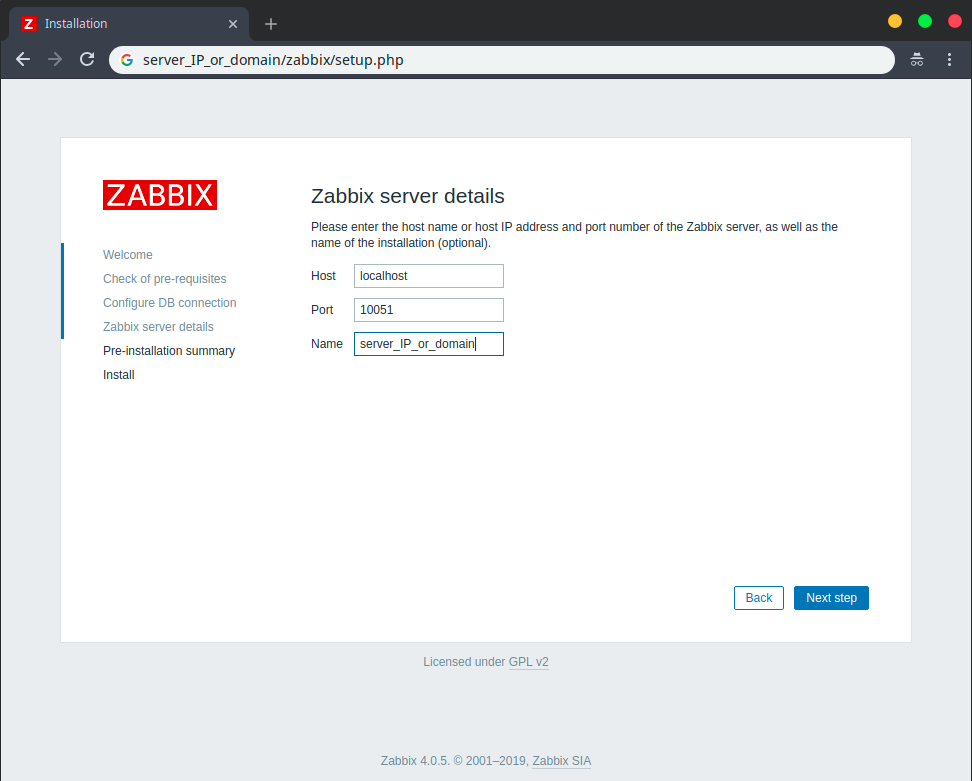
Task: Click the Name label
Action: pyautogui.click(x=327, y=344)
